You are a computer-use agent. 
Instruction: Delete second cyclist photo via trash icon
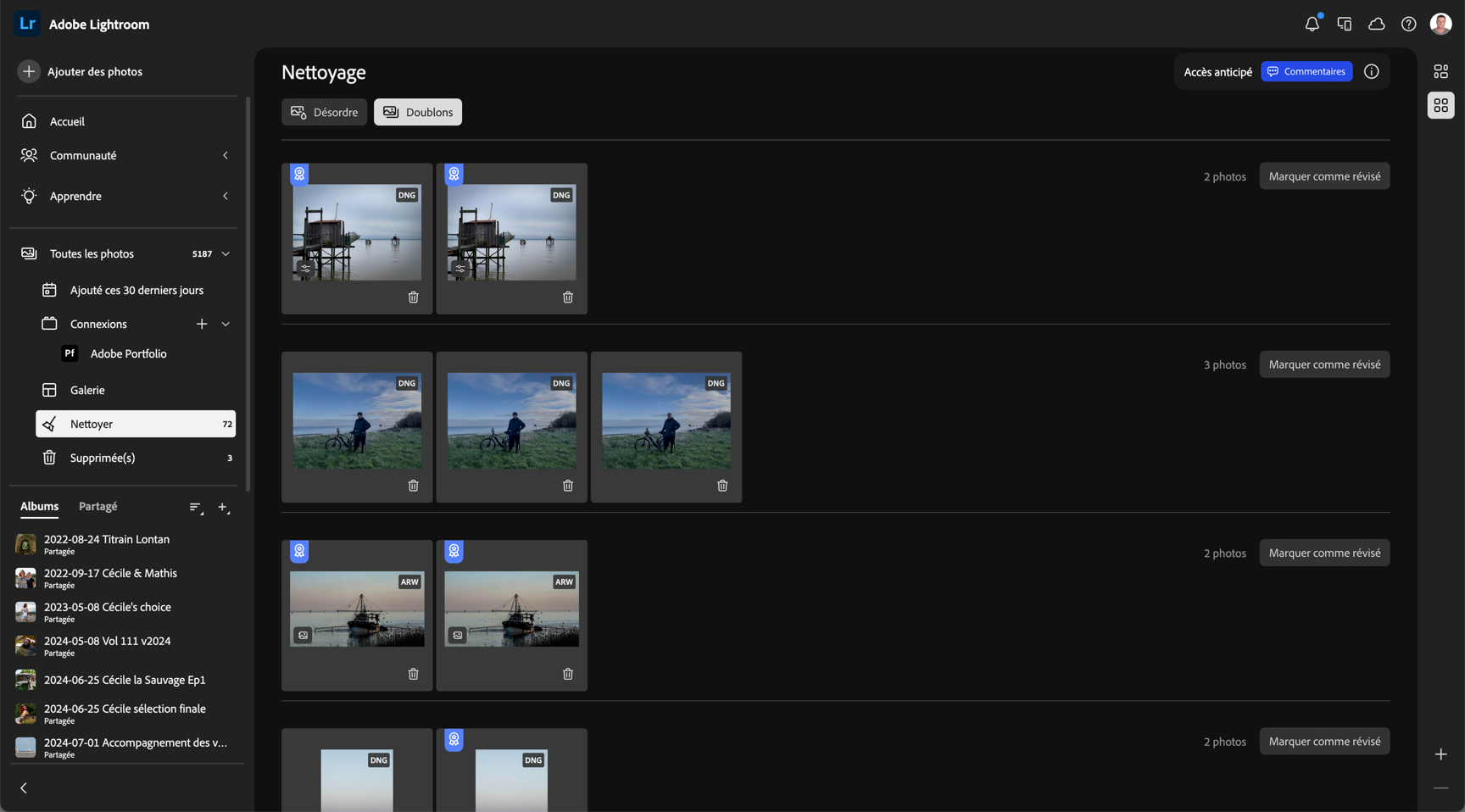coord(568,486)
